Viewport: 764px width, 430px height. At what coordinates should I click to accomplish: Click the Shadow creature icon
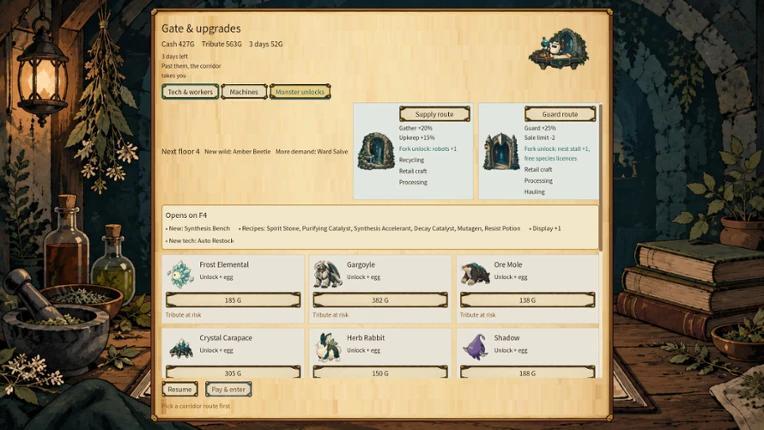(x=475, y=347)
